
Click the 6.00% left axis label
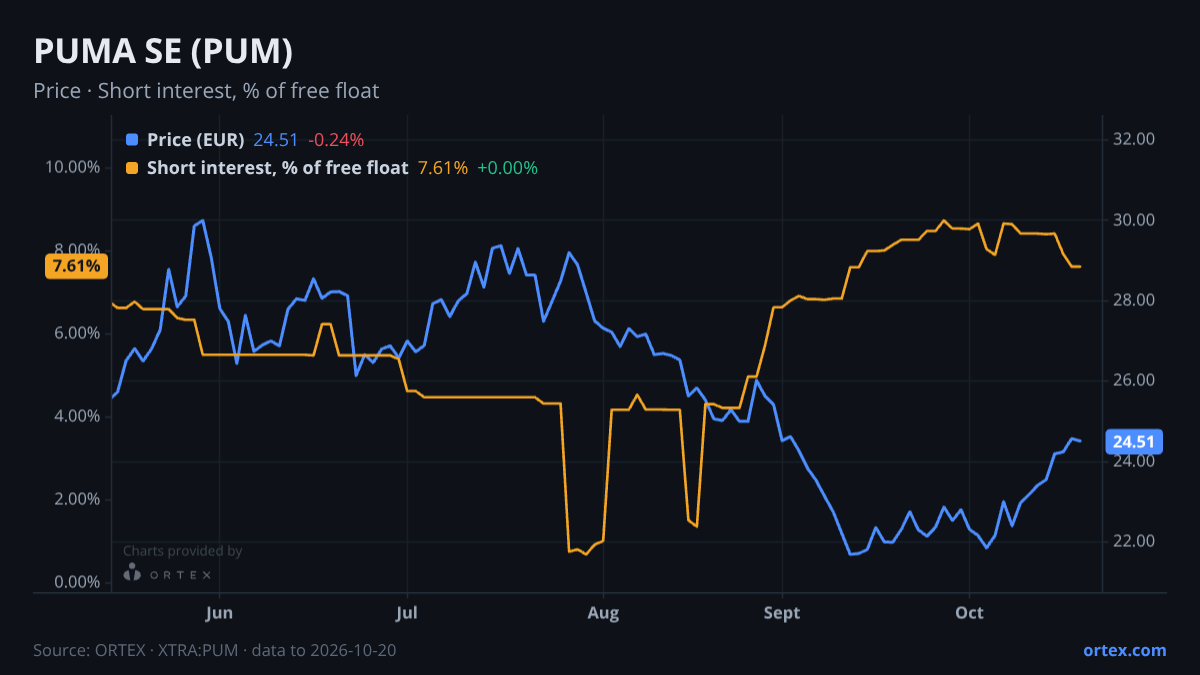click(x=76, y=333)
